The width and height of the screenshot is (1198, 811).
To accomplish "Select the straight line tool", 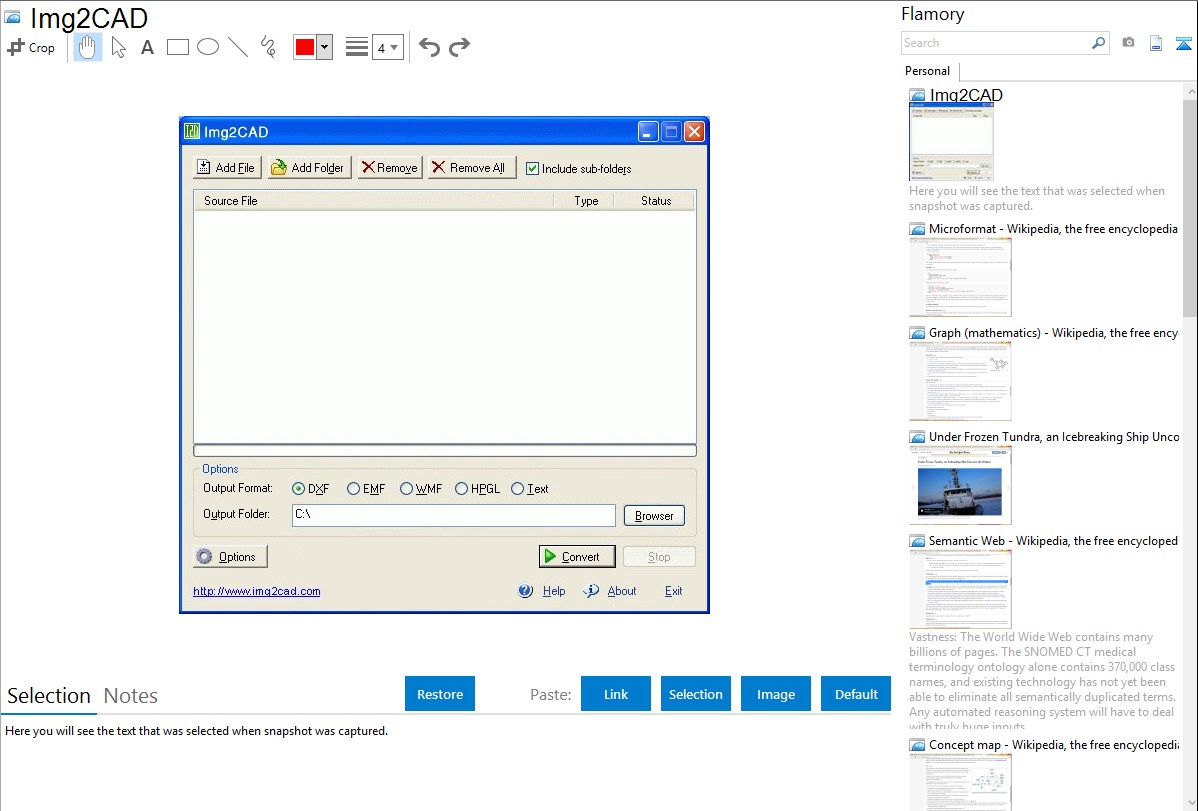I will 238,47.
